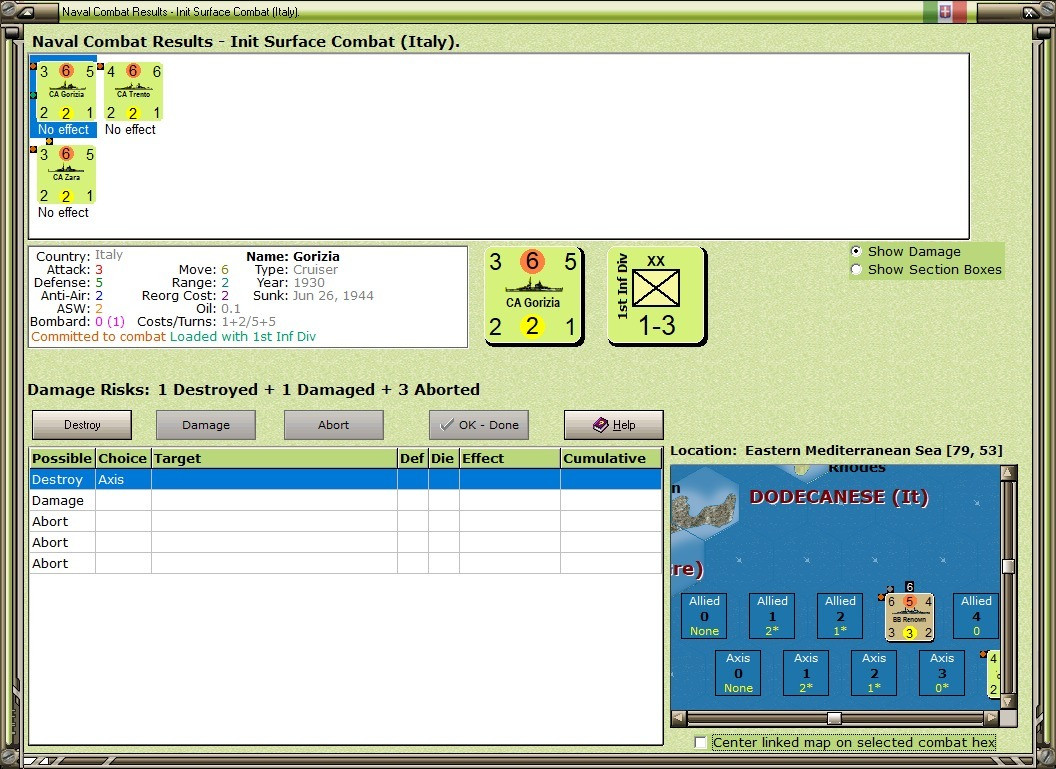Image resolution: width=1056 pixels, height=769 pixels.
Task: Select the second Abort row in table
Action: click(x=345, y=542)
